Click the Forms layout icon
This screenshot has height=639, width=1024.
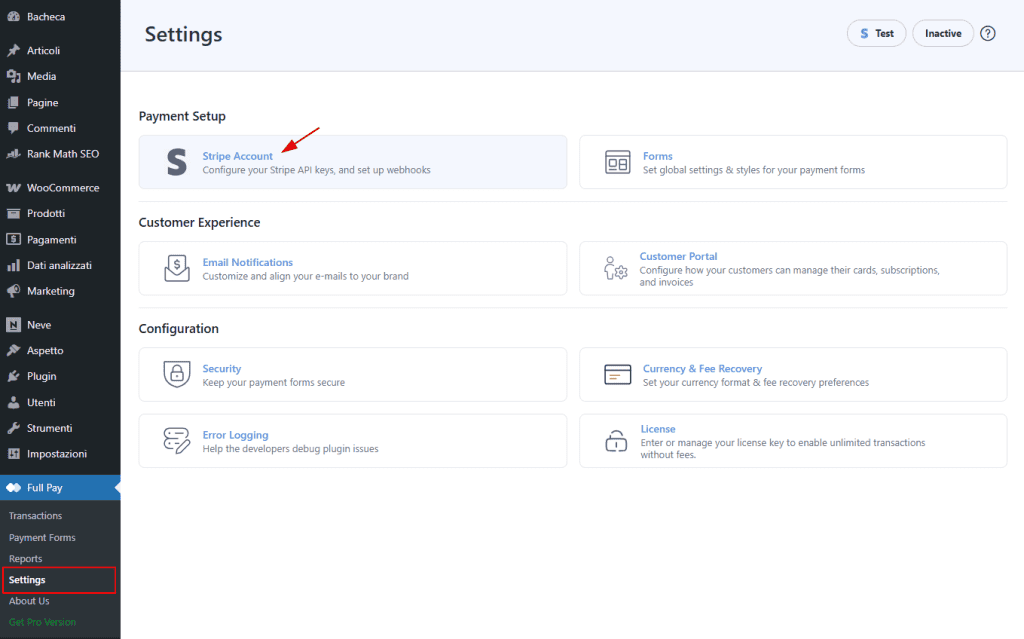618,162
